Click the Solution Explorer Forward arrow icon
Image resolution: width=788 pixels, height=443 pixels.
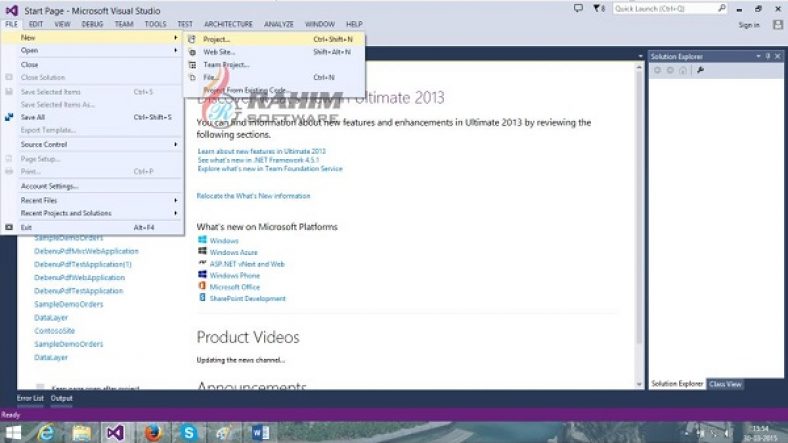(670, 70)
